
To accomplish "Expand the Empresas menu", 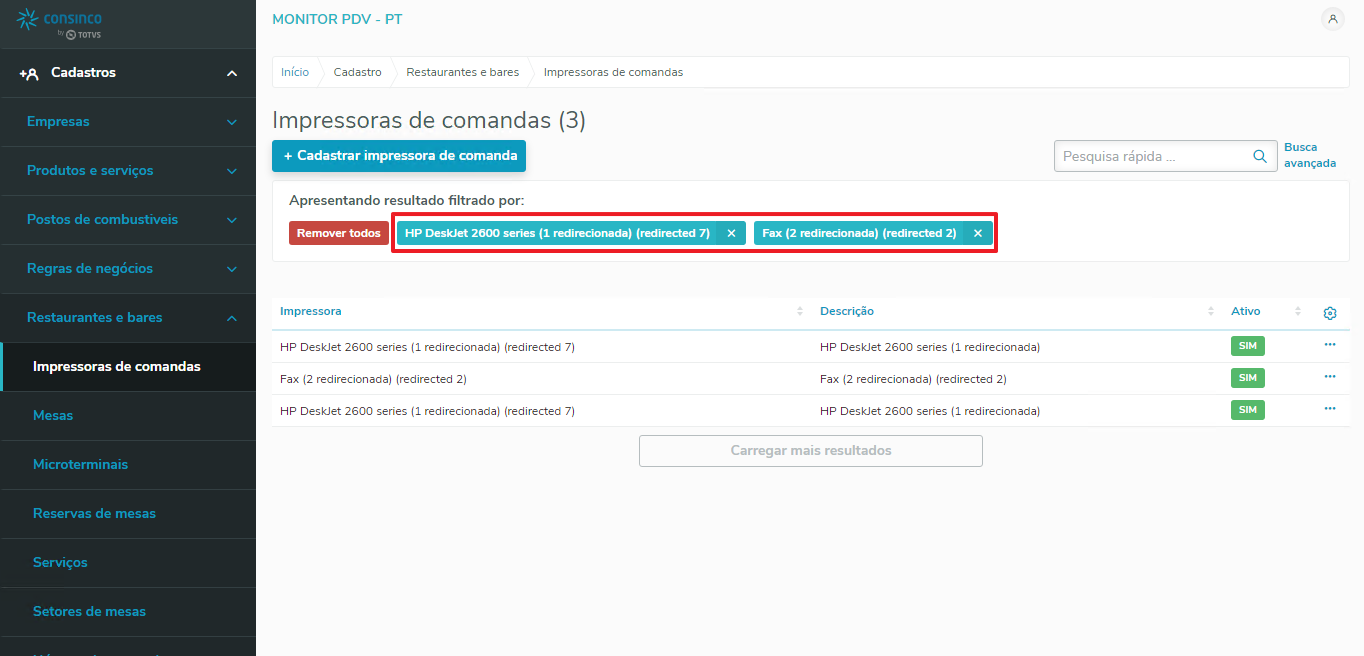I will [232, 122].
